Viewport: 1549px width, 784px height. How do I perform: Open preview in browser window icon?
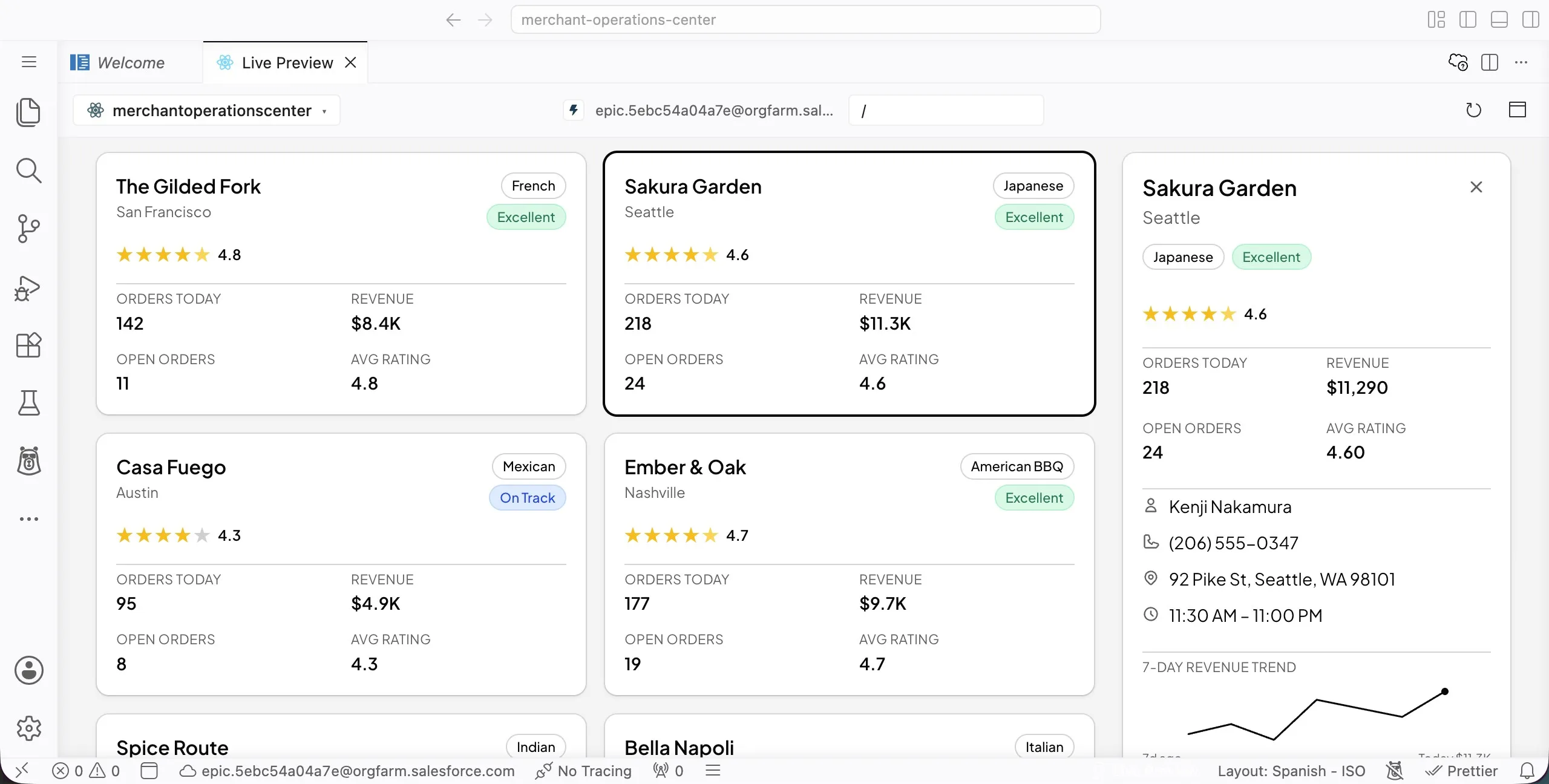click(1517, 110)
